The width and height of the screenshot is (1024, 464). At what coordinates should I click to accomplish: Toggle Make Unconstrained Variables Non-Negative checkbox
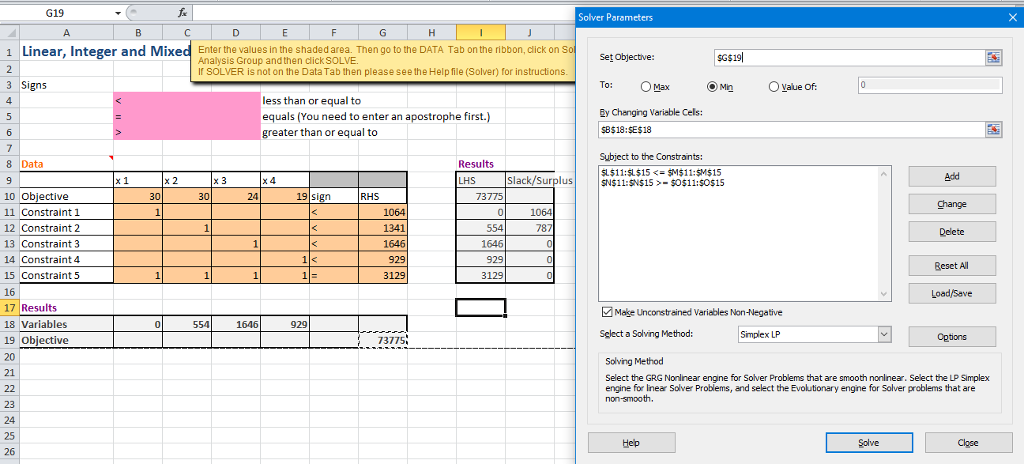pyautogui.click(x=607, y=312)
